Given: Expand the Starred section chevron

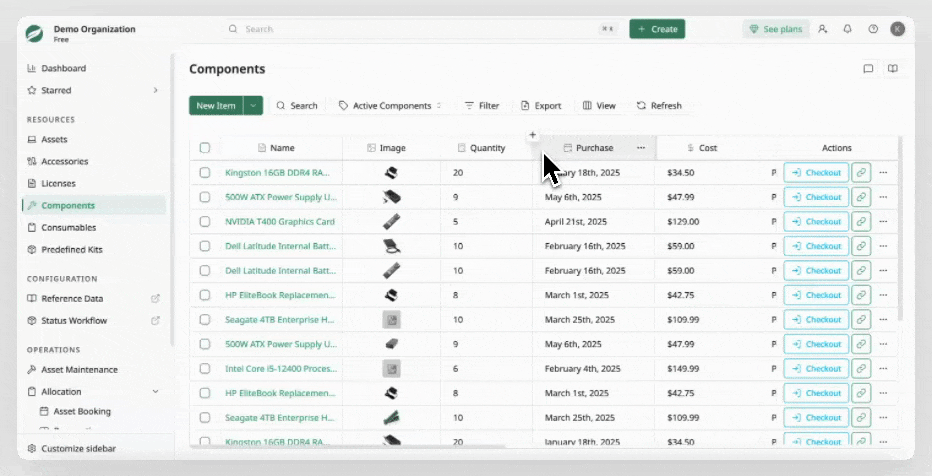Looking at the screenshot, I should [x=156, y=90].
